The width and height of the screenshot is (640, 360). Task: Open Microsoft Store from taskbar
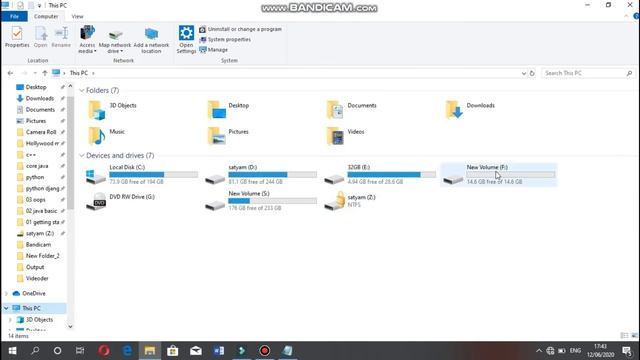173,351
